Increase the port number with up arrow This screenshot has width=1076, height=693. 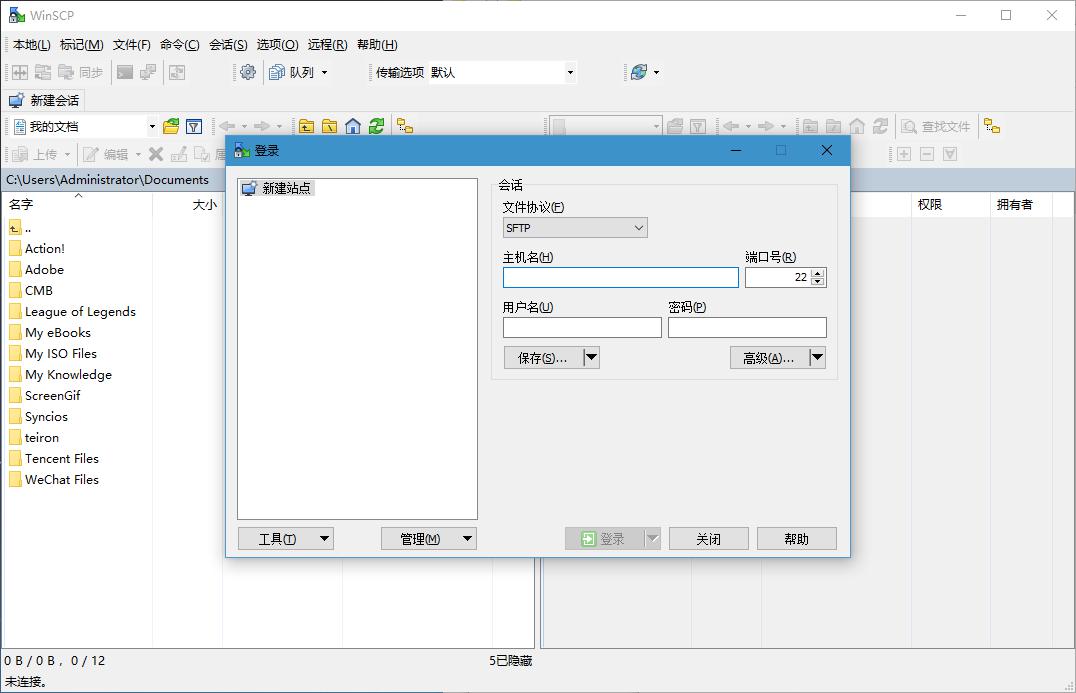point(818,273)
